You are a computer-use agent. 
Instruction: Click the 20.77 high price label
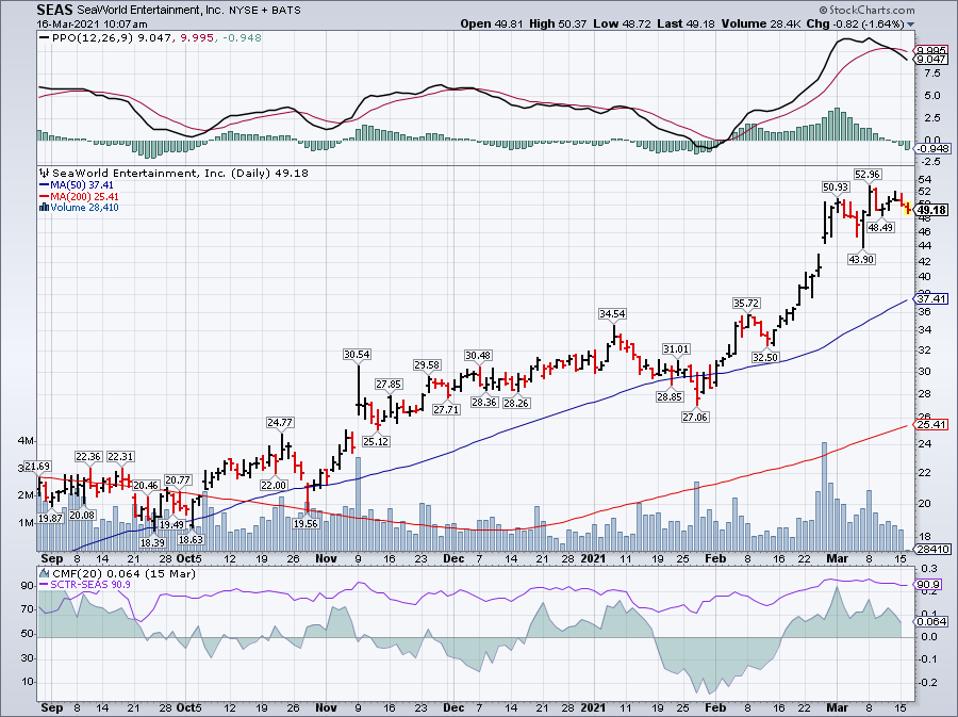pyautogui.click(x=178, y=480)
